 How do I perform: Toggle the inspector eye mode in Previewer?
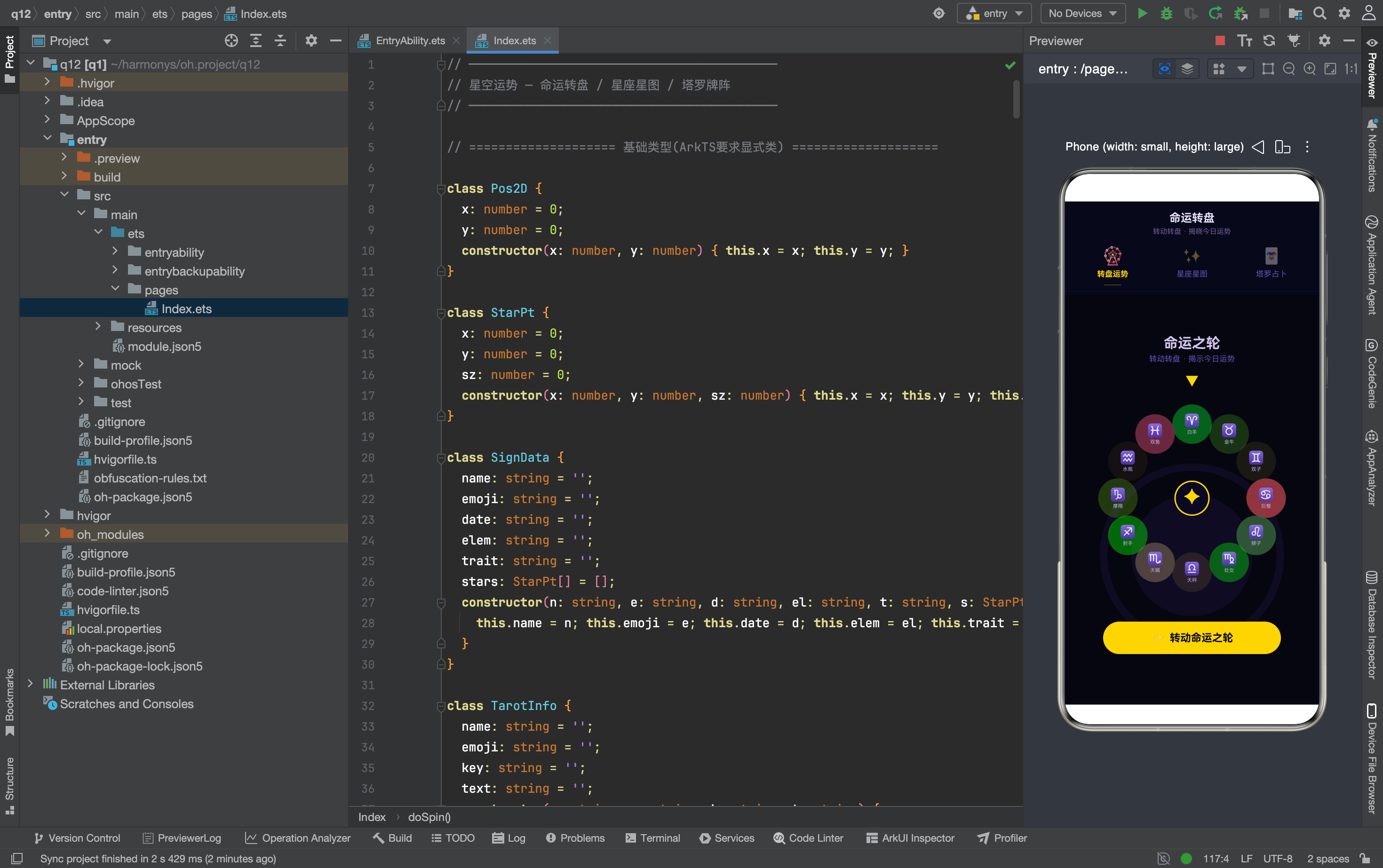pos(1164,69)
